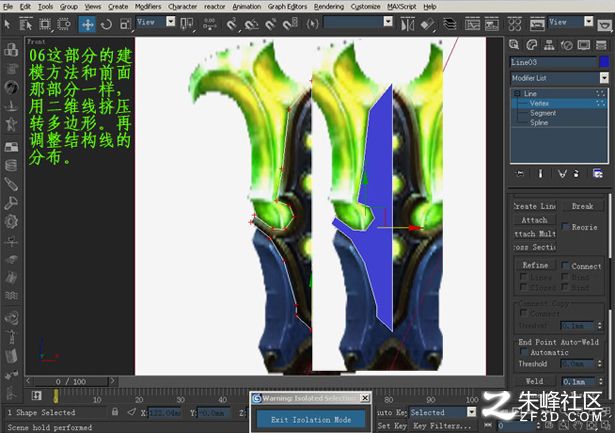Switch to the Create command panel tab
Screen dimensions: 615x433
click(514, 45)
